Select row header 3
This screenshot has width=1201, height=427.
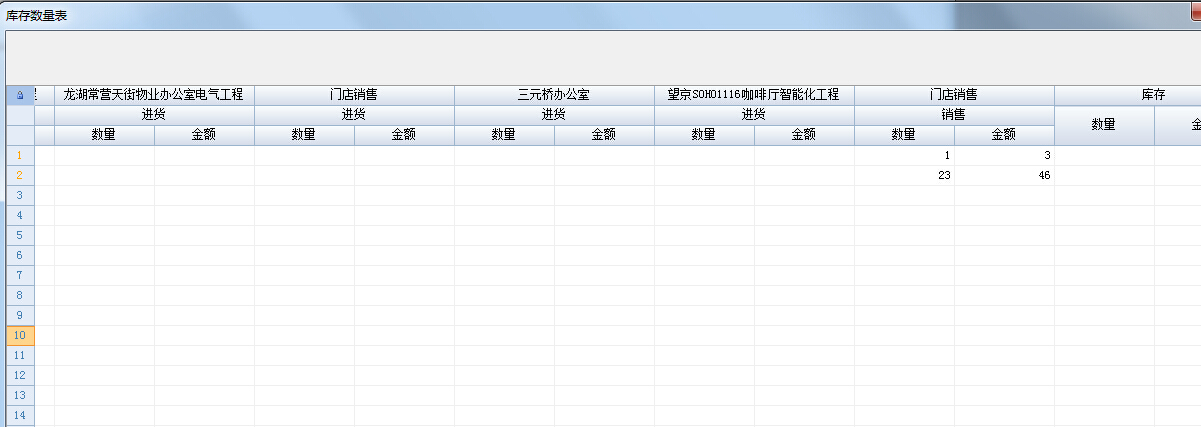pyautogui.click(x=20, y=195)
